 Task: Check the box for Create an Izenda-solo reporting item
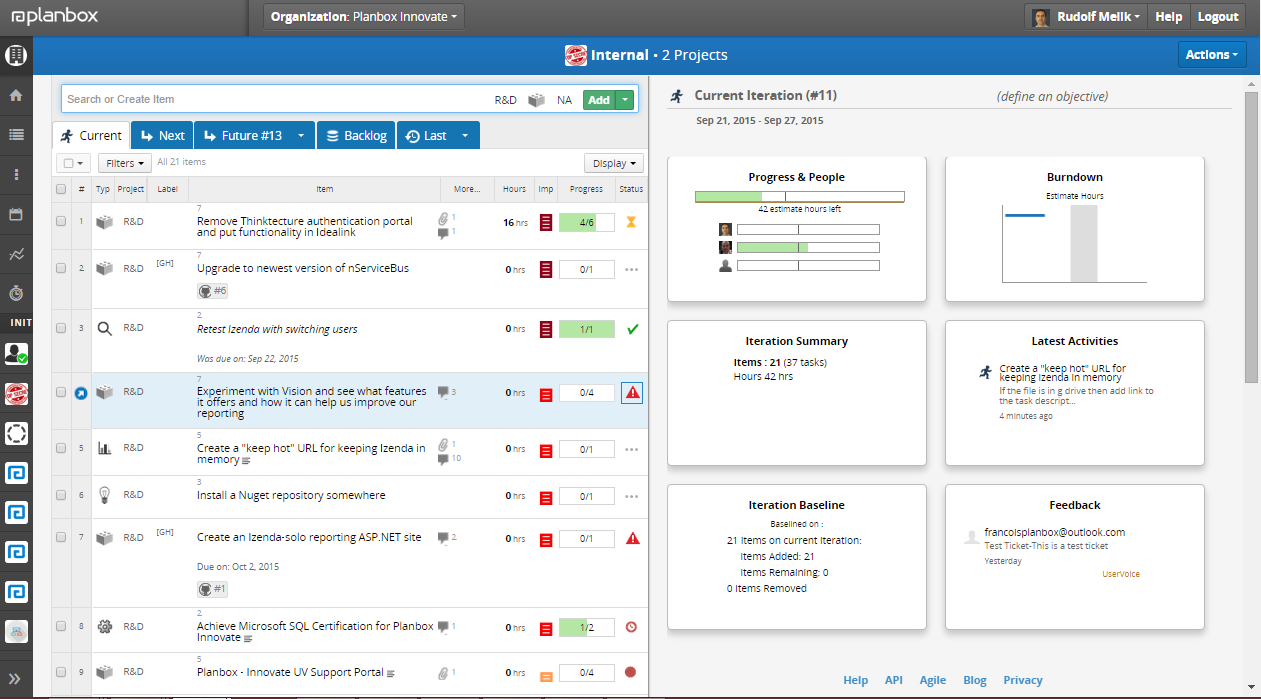point(61,538)
